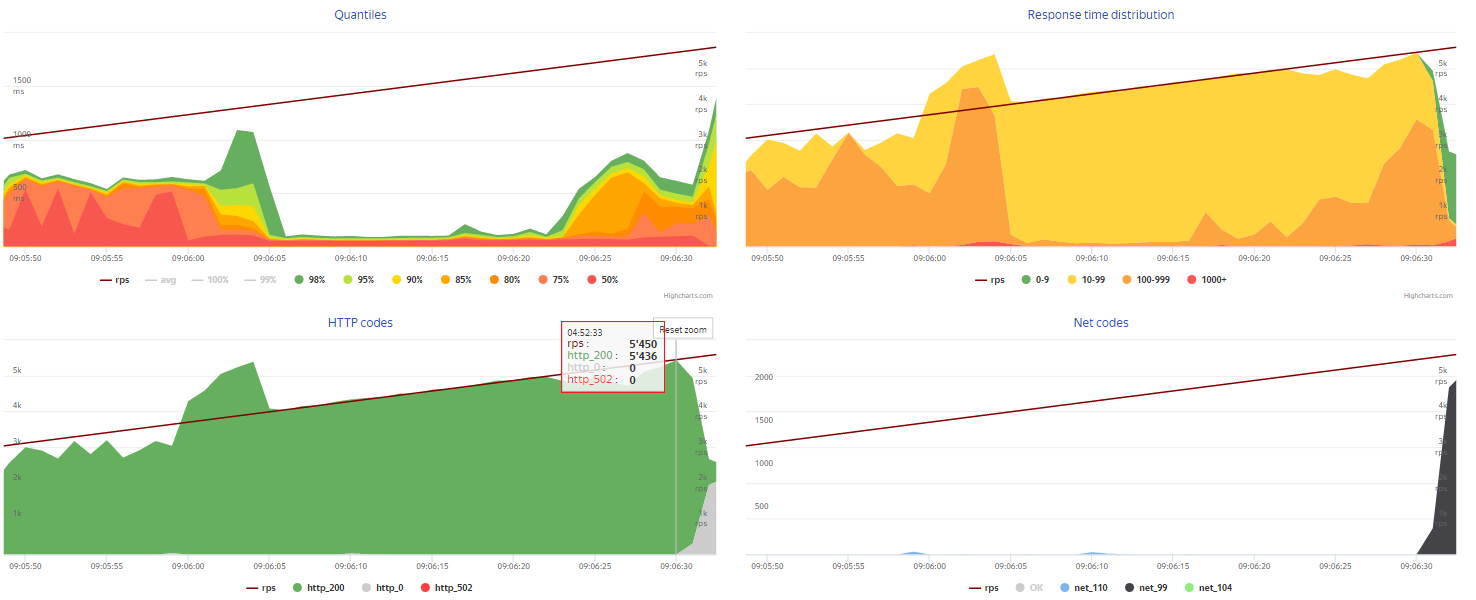
Task: Toggle the 1000+ legend item
Action: (1206, 280)
